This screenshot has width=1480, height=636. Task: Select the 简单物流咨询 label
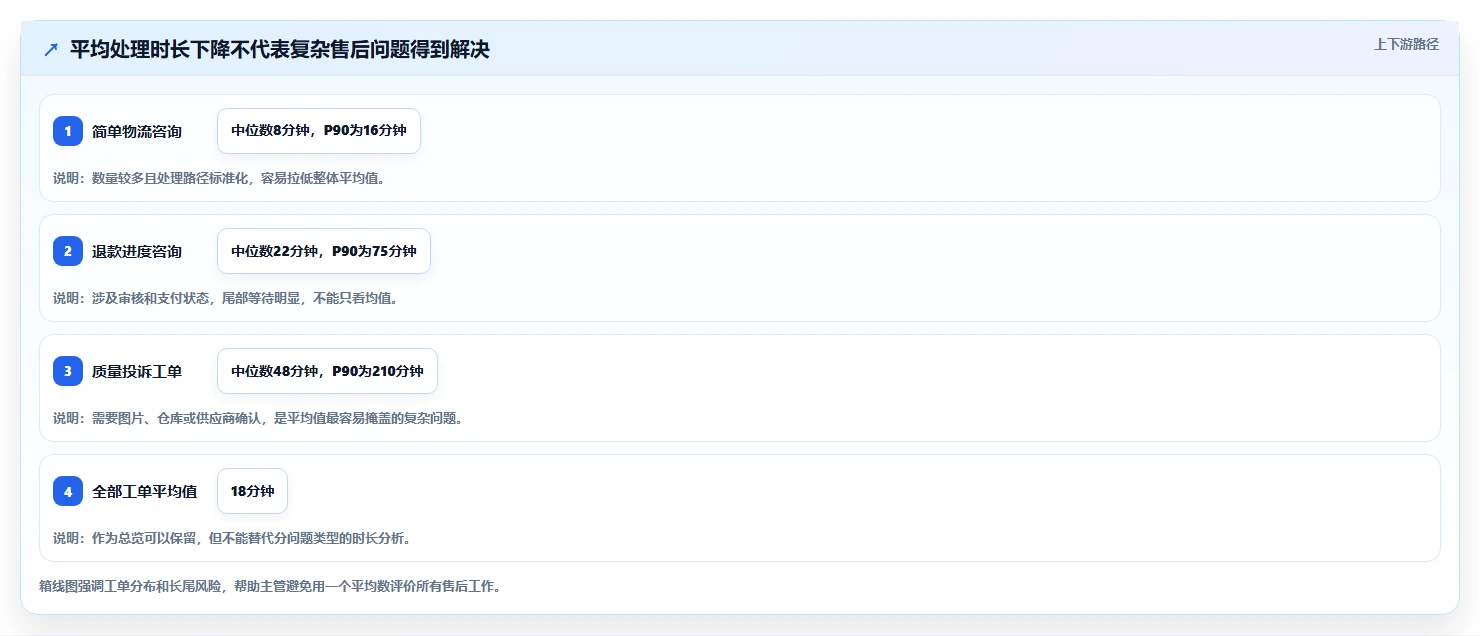click(137, 131)
